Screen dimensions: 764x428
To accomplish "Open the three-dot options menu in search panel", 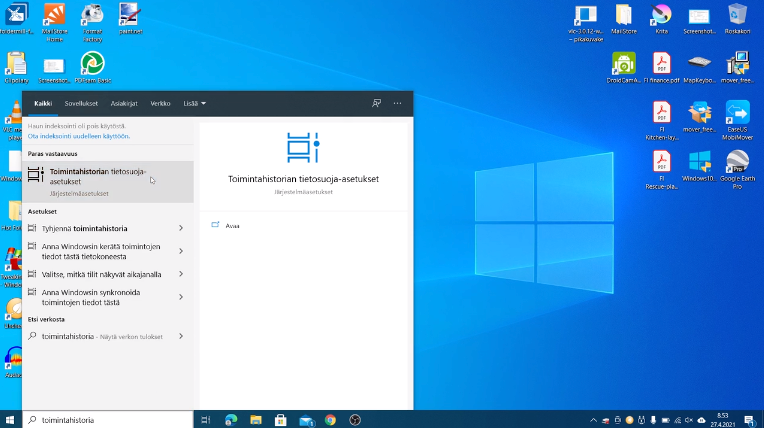I will pyautogui.click(x=397, y=103).
